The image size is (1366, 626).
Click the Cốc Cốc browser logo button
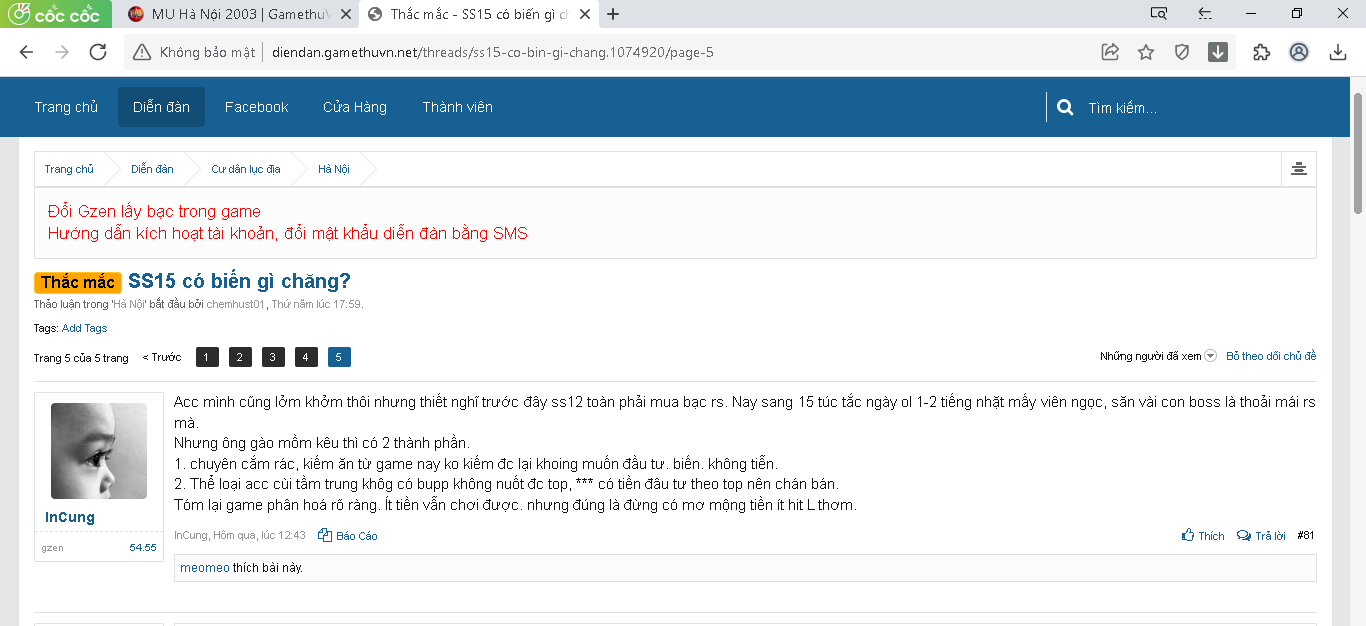coord(56,14)
